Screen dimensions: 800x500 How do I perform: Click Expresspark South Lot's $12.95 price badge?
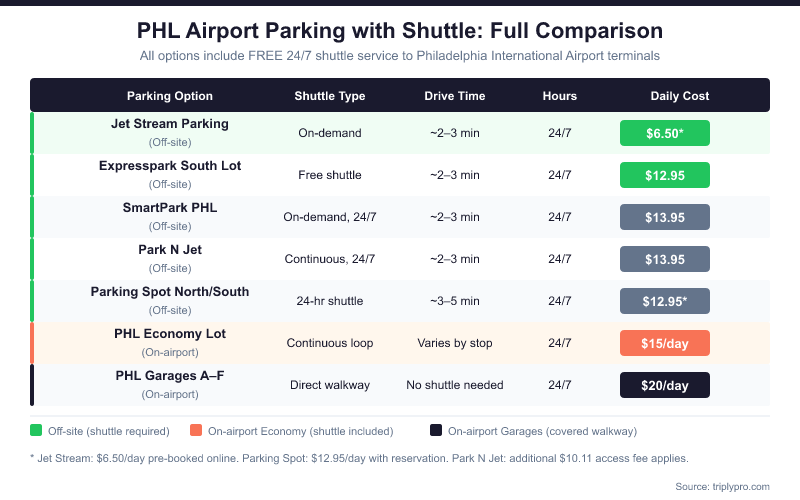pyautogui.click(x=664, y=175)
